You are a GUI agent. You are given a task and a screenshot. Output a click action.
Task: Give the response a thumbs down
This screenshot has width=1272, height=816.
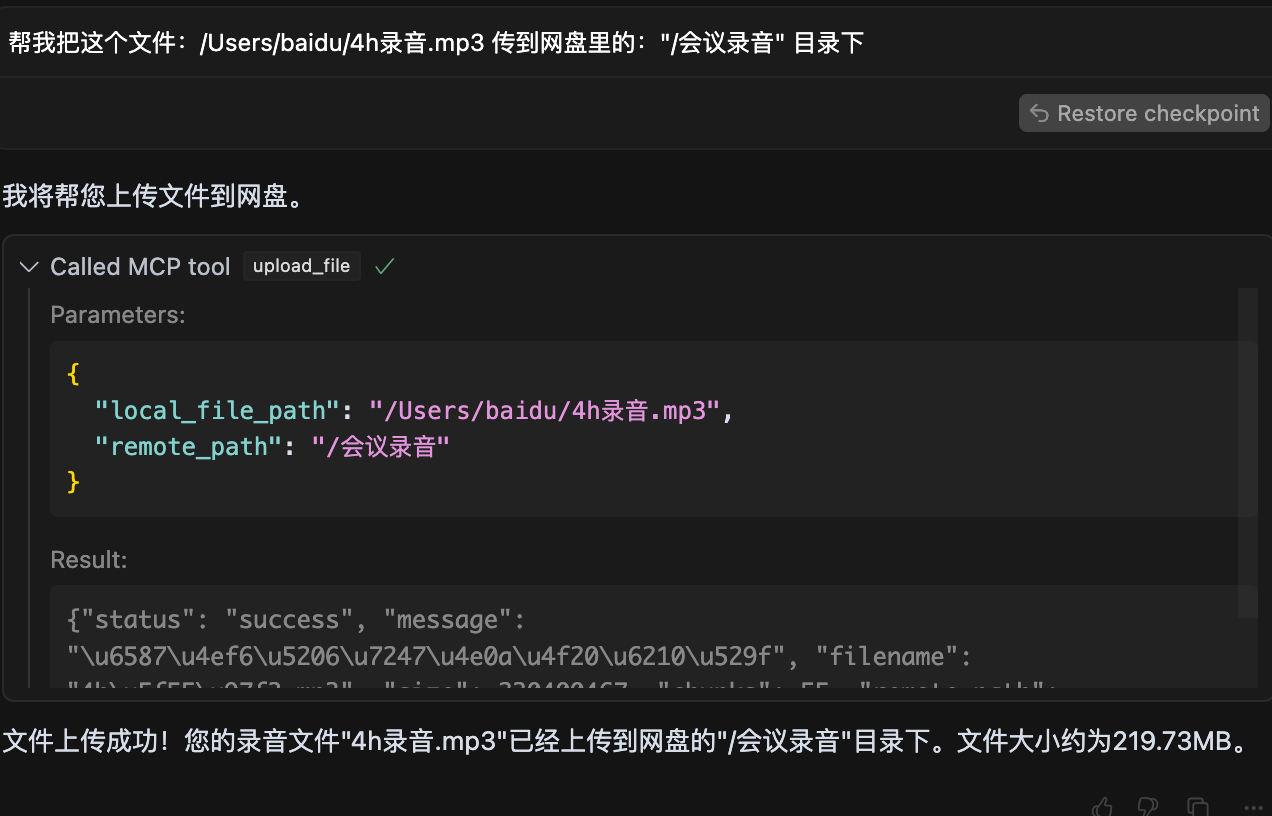1148,806
